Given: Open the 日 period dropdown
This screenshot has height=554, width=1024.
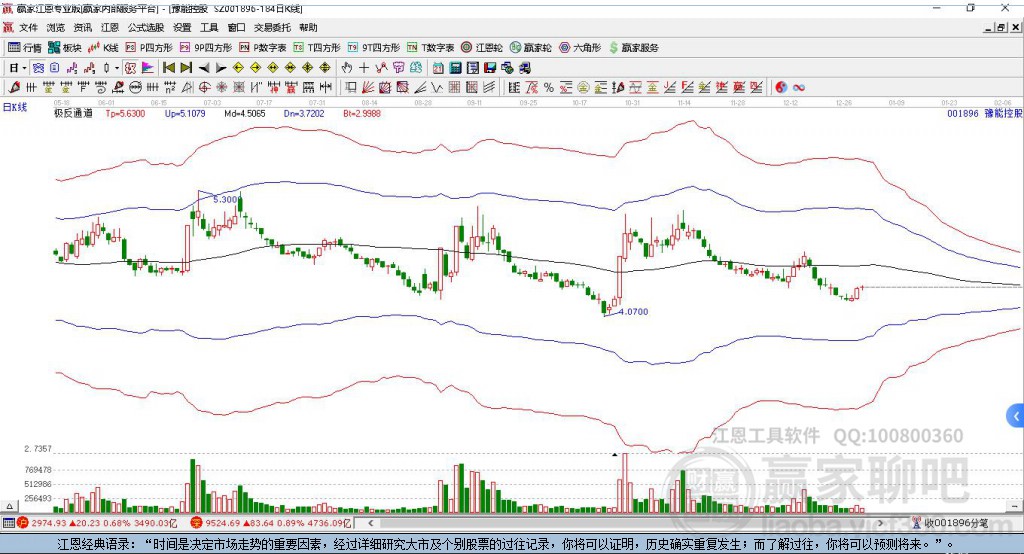Looking at the screenshot, I should point(17,68).
